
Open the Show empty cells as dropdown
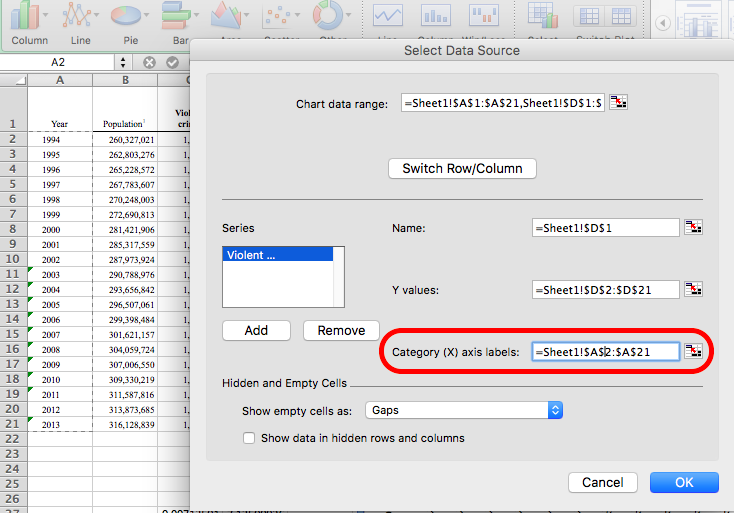click(463, 410)
